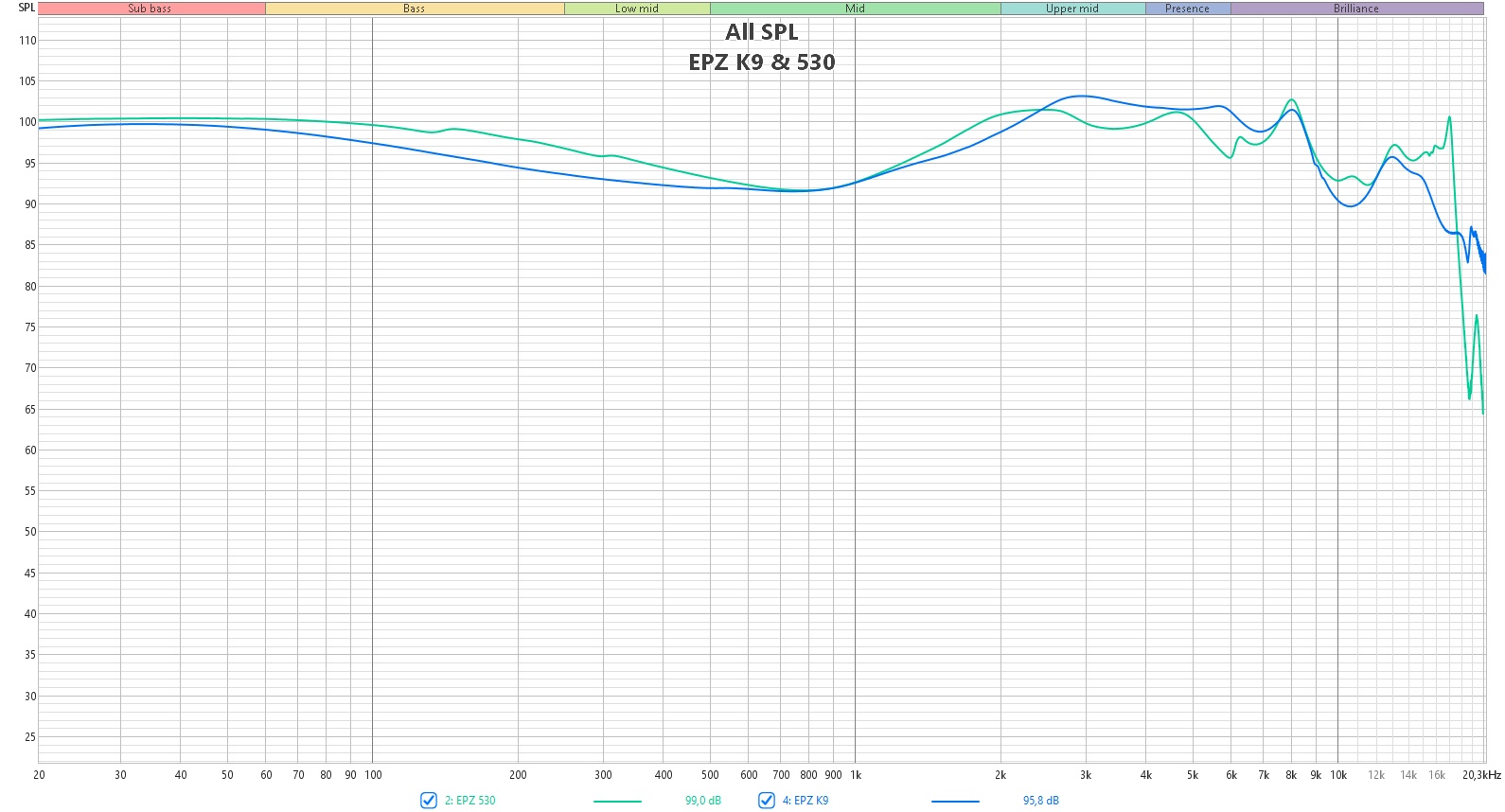Click the "14k" frequency axis tick label
This screenshot has width=1505, height=812.
(1408, 775)
